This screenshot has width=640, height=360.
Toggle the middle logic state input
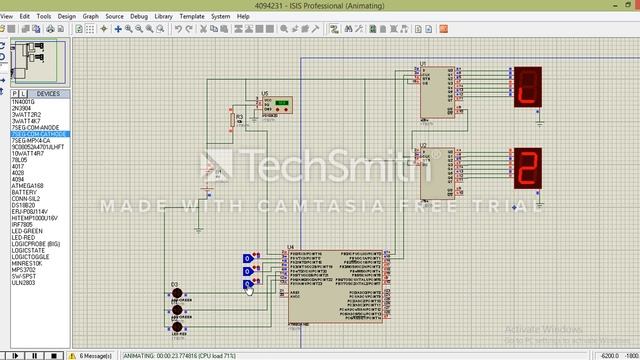pos(248,271)
